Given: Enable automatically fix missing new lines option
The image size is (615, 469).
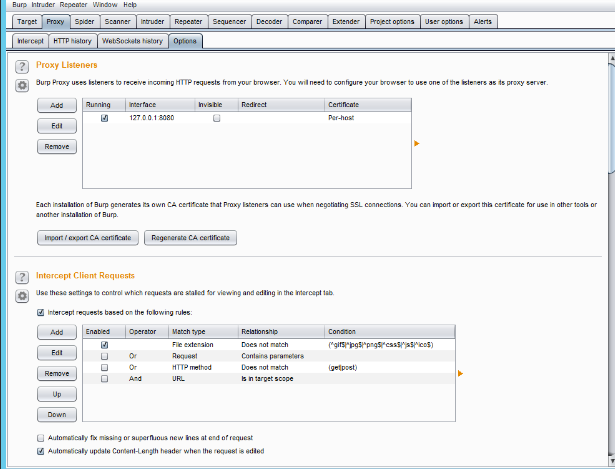Looking at the screenshot, I should 40,438.
